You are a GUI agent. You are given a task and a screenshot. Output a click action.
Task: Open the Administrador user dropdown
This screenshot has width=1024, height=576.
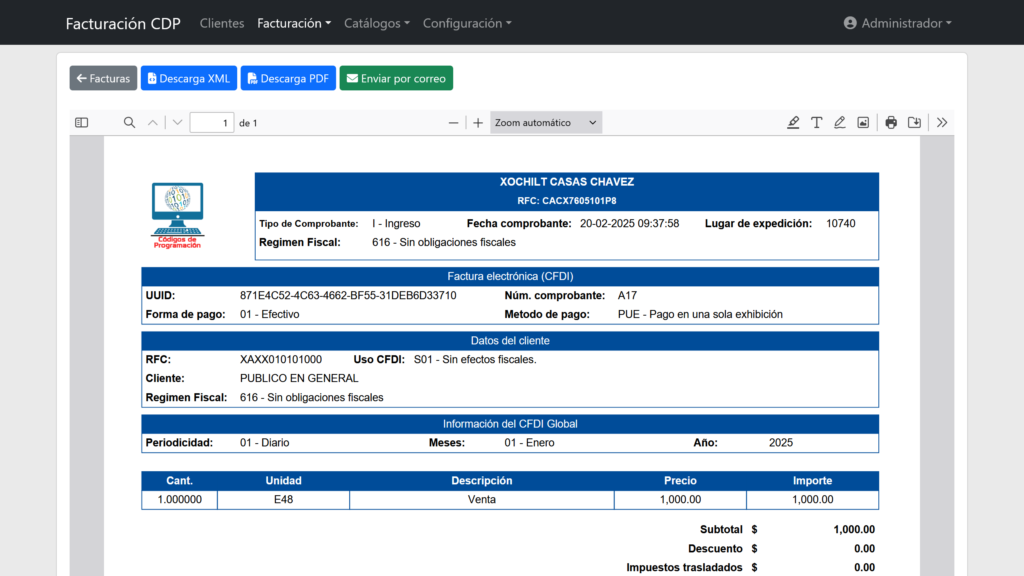coord(897,23)
